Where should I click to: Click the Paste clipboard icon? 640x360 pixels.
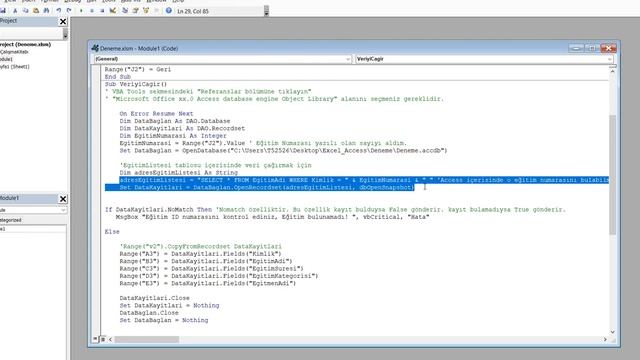tap(36, 11)
